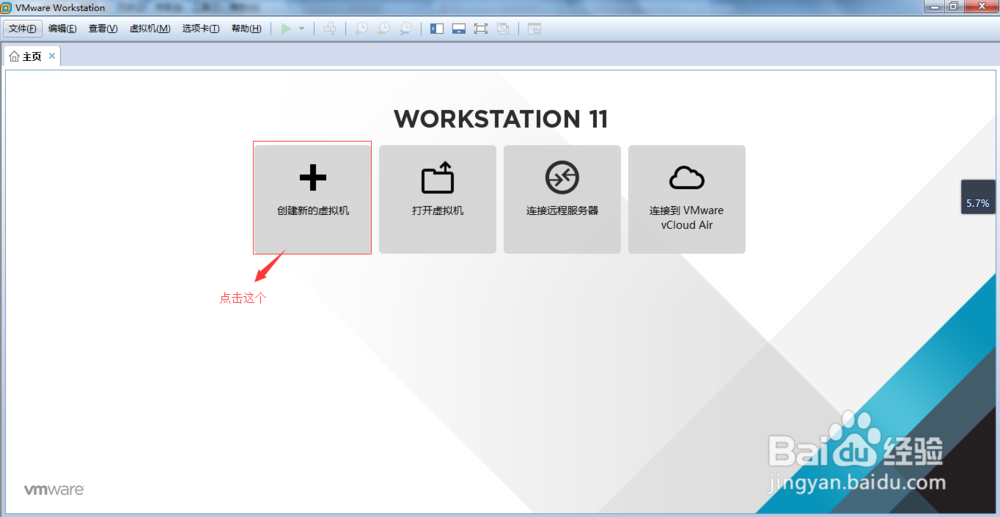Toggle the library sidebar view icon
Image resolution: width=1000 pixels, height=517 pixels.
[437, 29]
